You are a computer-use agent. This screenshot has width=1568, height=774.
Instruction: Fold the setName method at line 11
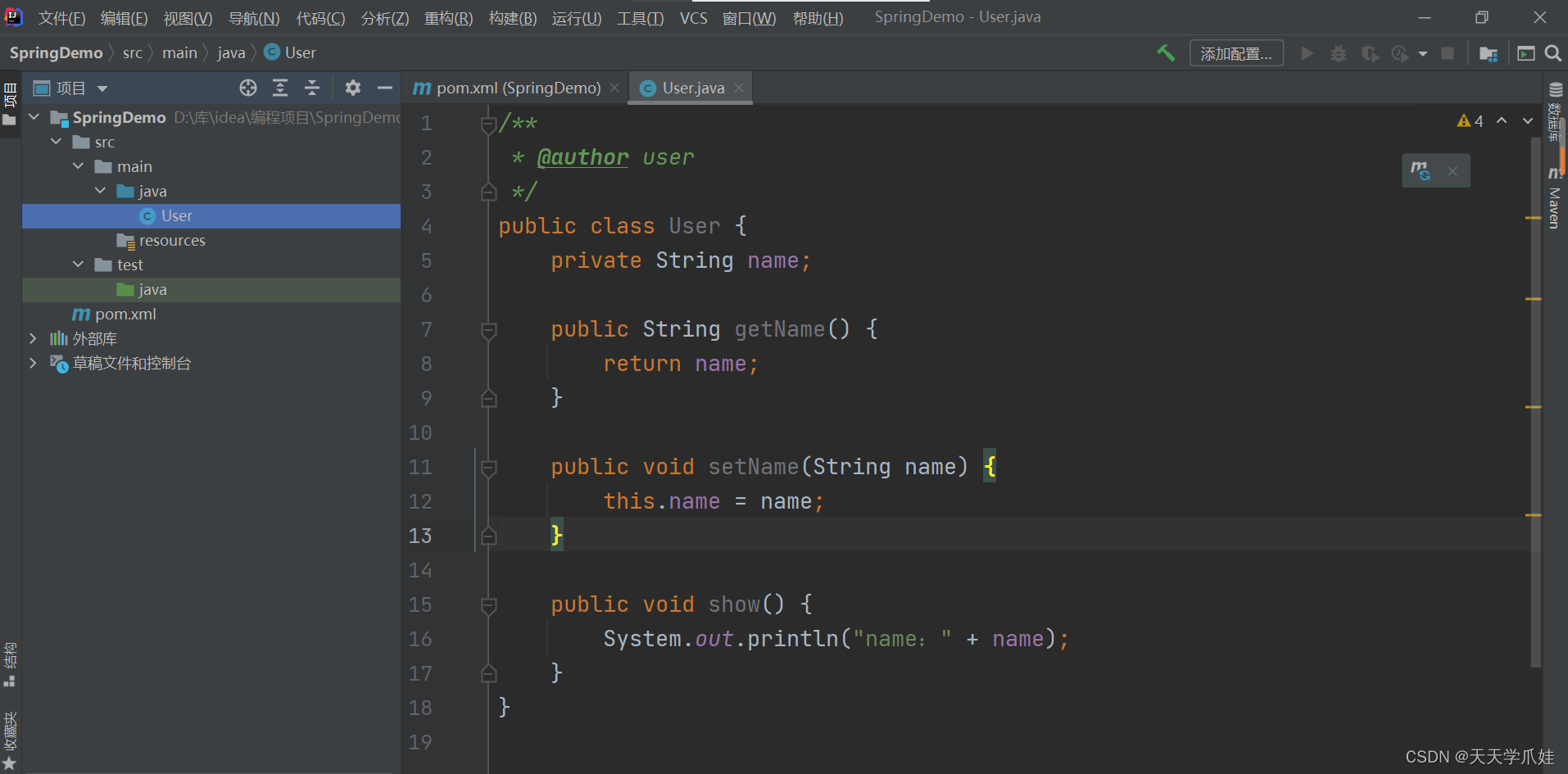(x=489, y=468)
